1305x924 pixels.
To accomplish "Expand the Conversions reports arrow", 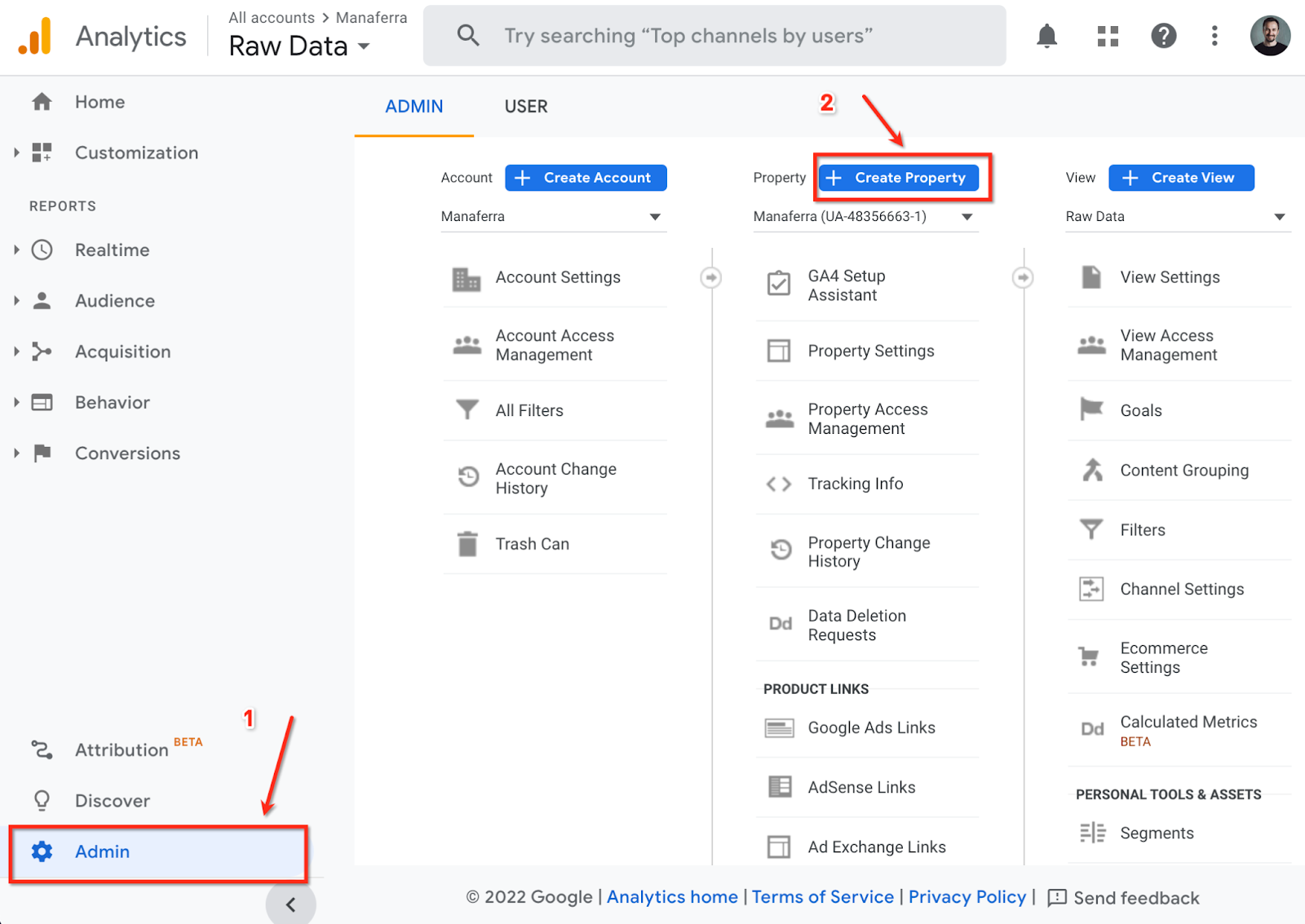I will [16, 453].
